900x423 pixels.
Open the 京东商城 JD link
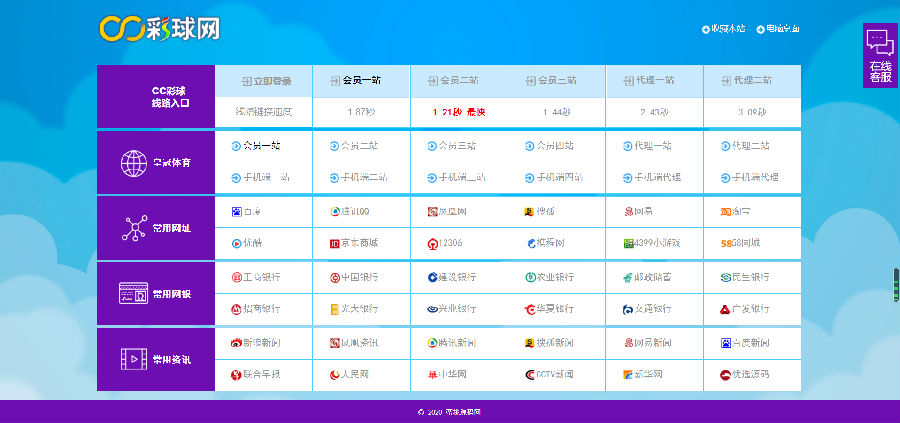[357, 243]
